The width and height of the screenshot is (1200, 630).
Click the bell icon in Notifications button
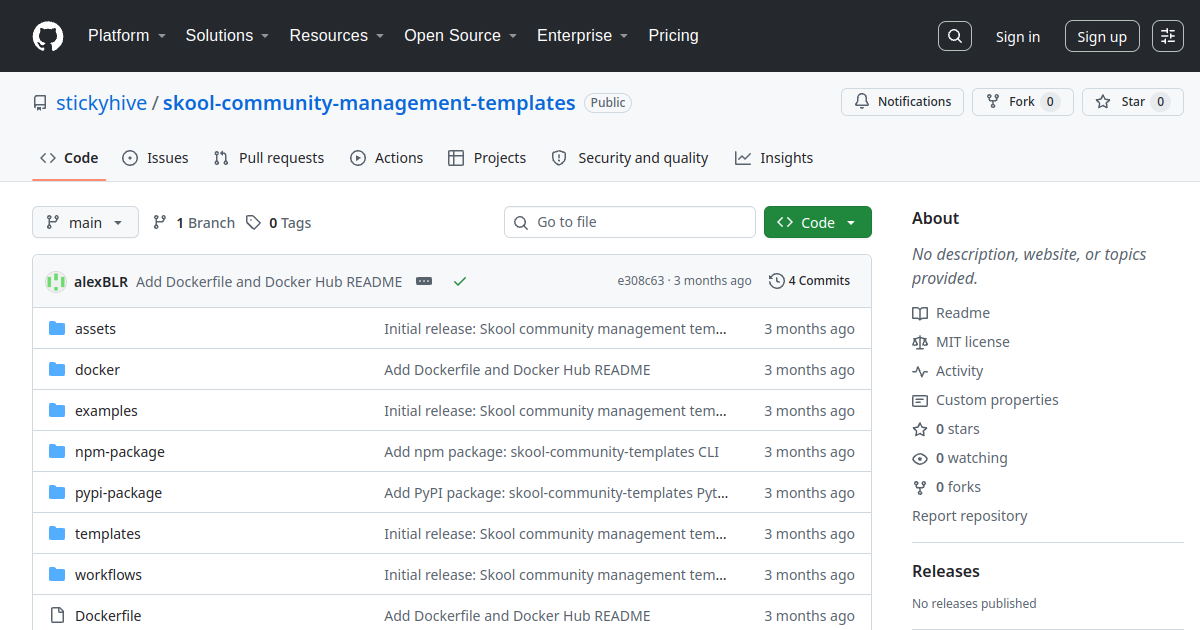click(862, 102)
